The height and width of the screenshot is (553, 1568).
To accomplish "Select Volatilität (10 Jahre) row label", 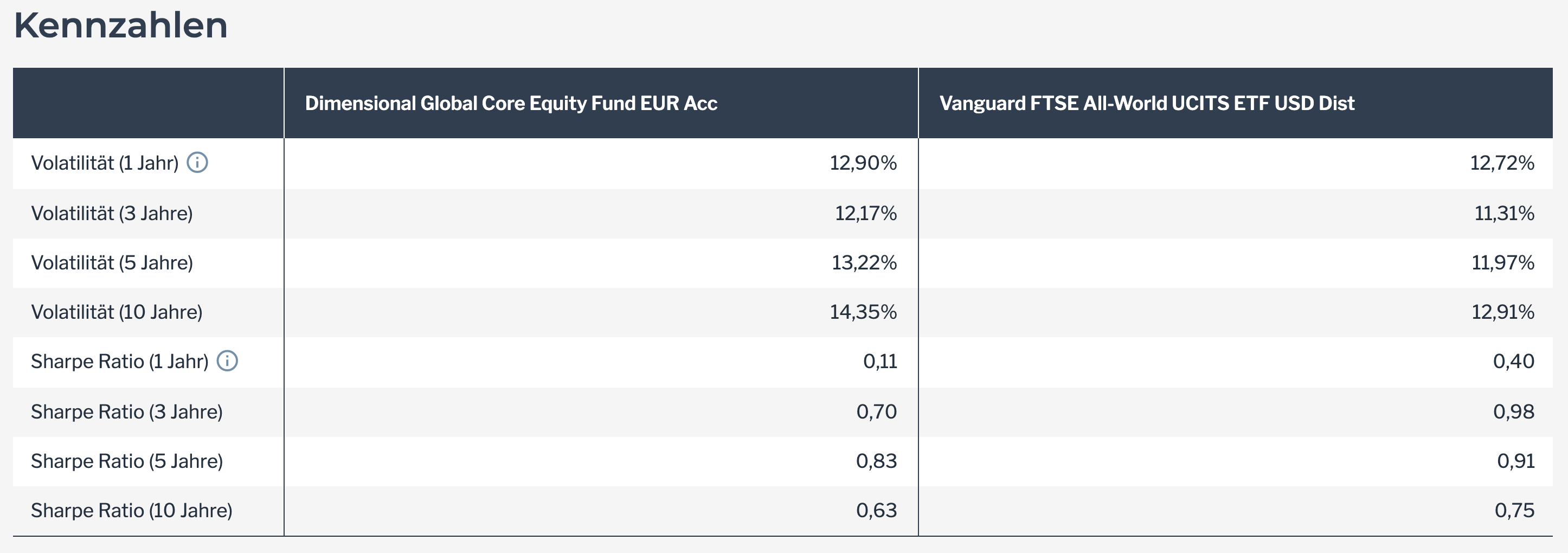I will click(x=117, y=312).
